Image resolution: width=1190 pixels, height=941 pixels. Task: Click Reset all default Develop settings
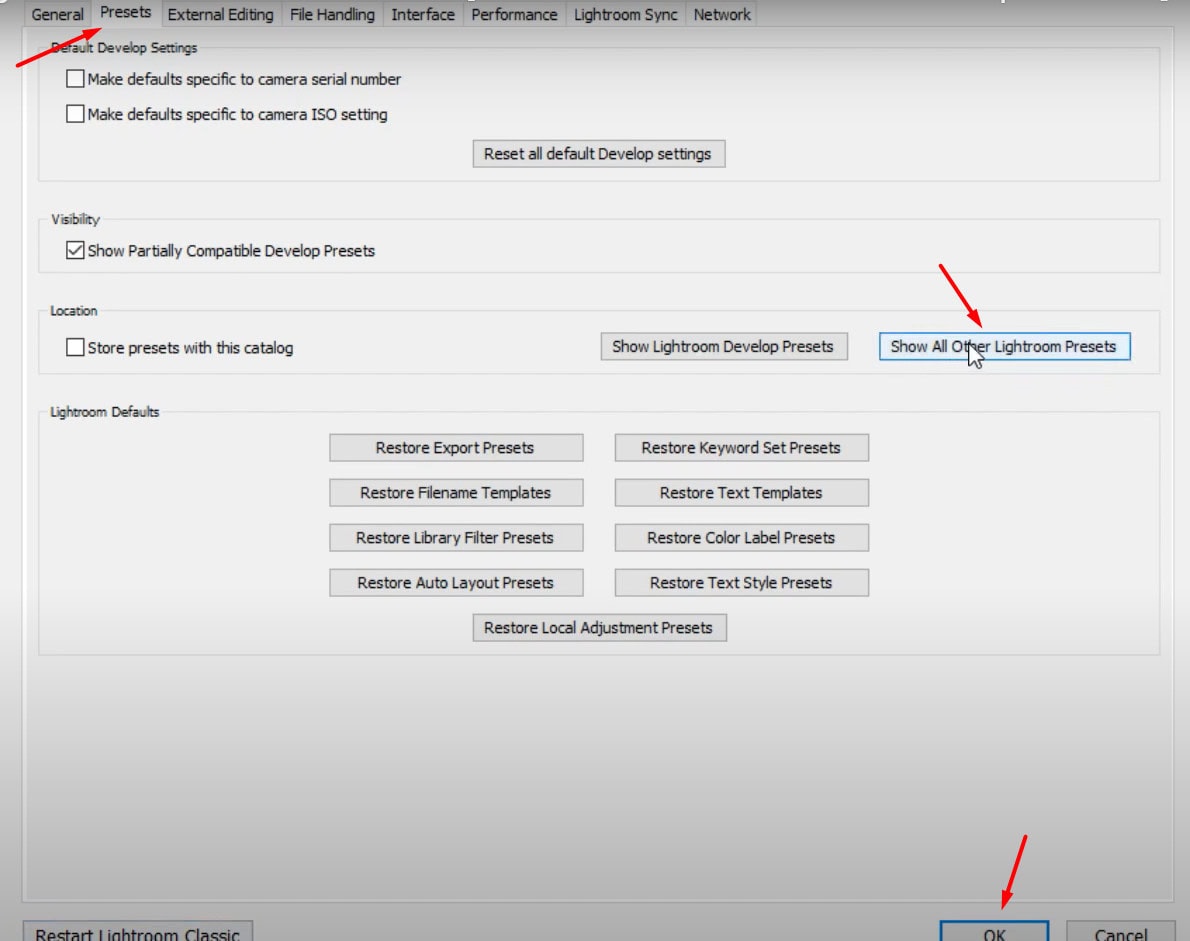point(598,154)
